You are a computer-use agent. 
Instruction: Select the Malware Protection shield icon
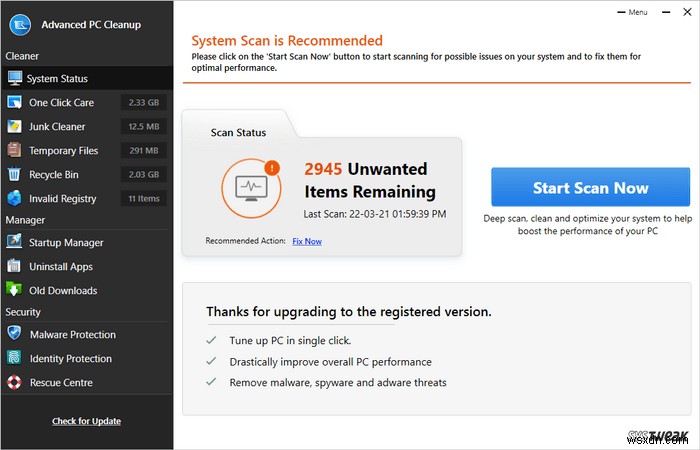14,334
